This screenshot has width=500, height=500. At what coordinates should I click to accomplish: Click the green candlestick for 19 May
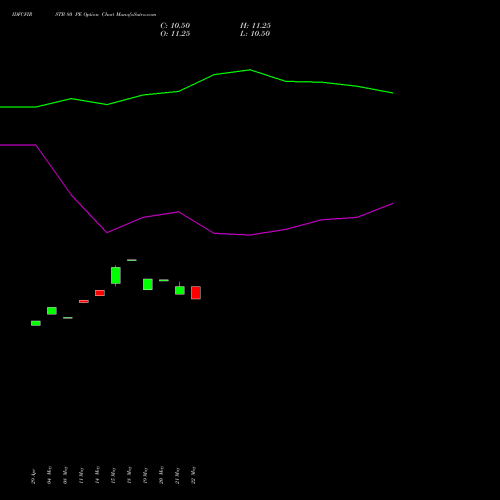click(x=148, y=284)
